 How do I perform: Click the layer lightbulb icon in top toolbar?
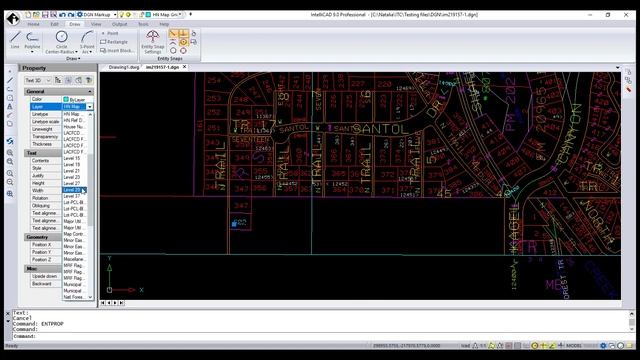pyautogui.click(x=121, y=15)
